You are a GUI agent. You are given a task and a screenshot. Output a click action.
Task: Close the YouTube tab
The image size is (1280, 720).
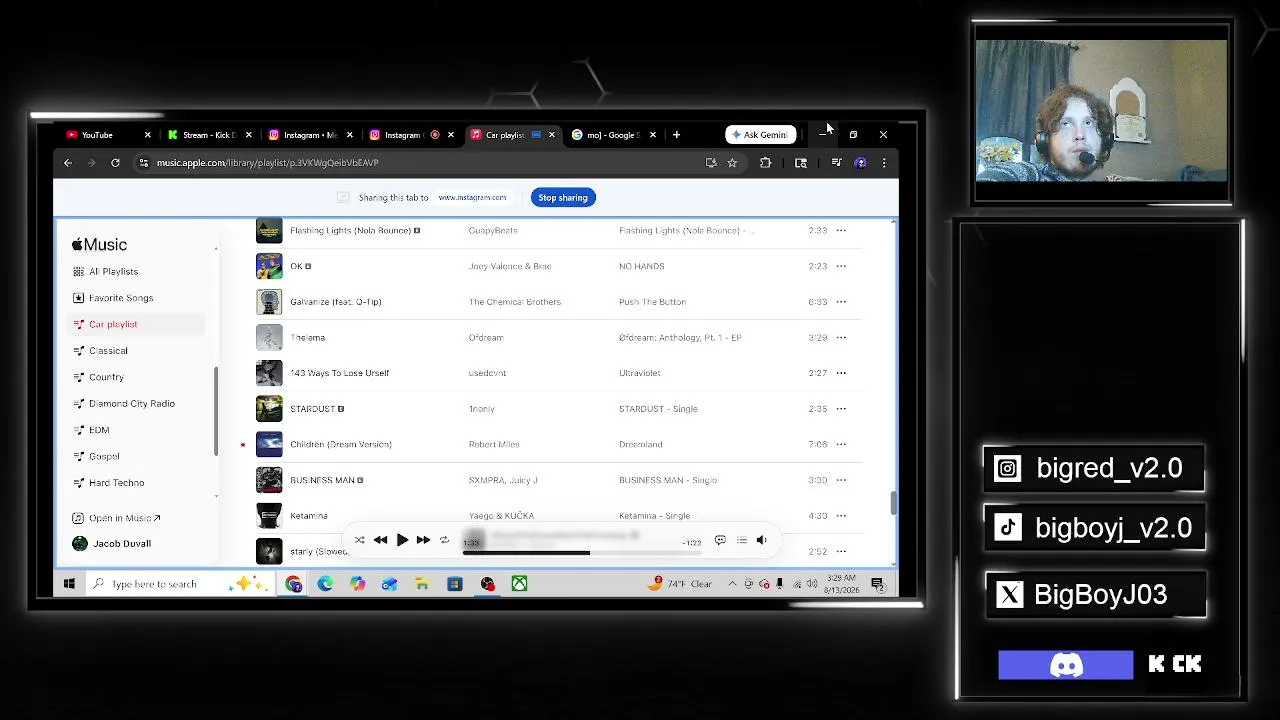click(x=148, y=135)
